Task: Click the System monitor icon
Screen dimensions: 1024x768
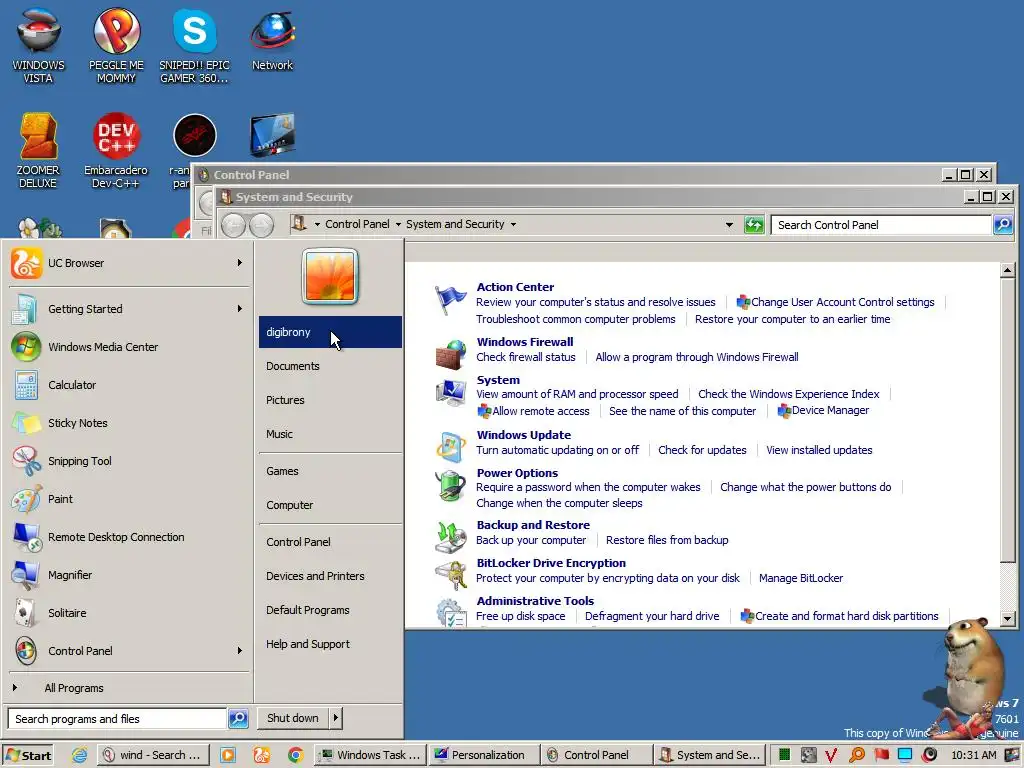Action: coord(451,392)
